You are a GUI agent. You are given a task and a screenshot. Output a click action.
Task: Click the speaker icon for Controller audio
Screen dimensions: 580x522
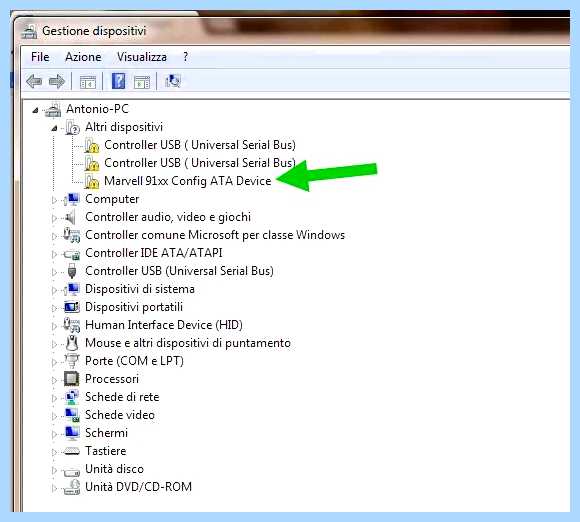70,217
